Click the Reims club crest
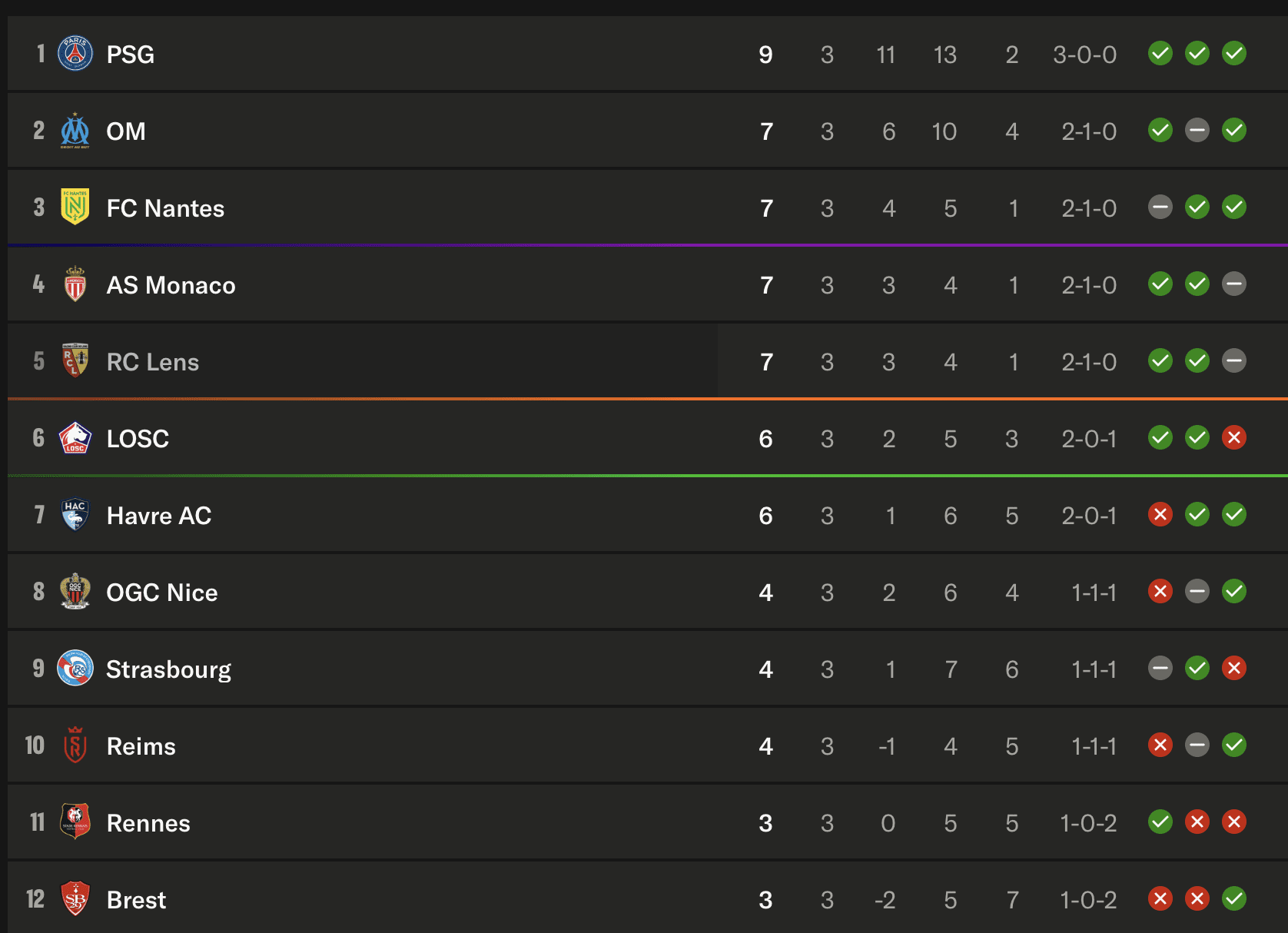Viewport: 1288px width, 933px height. tap(75, 745)
